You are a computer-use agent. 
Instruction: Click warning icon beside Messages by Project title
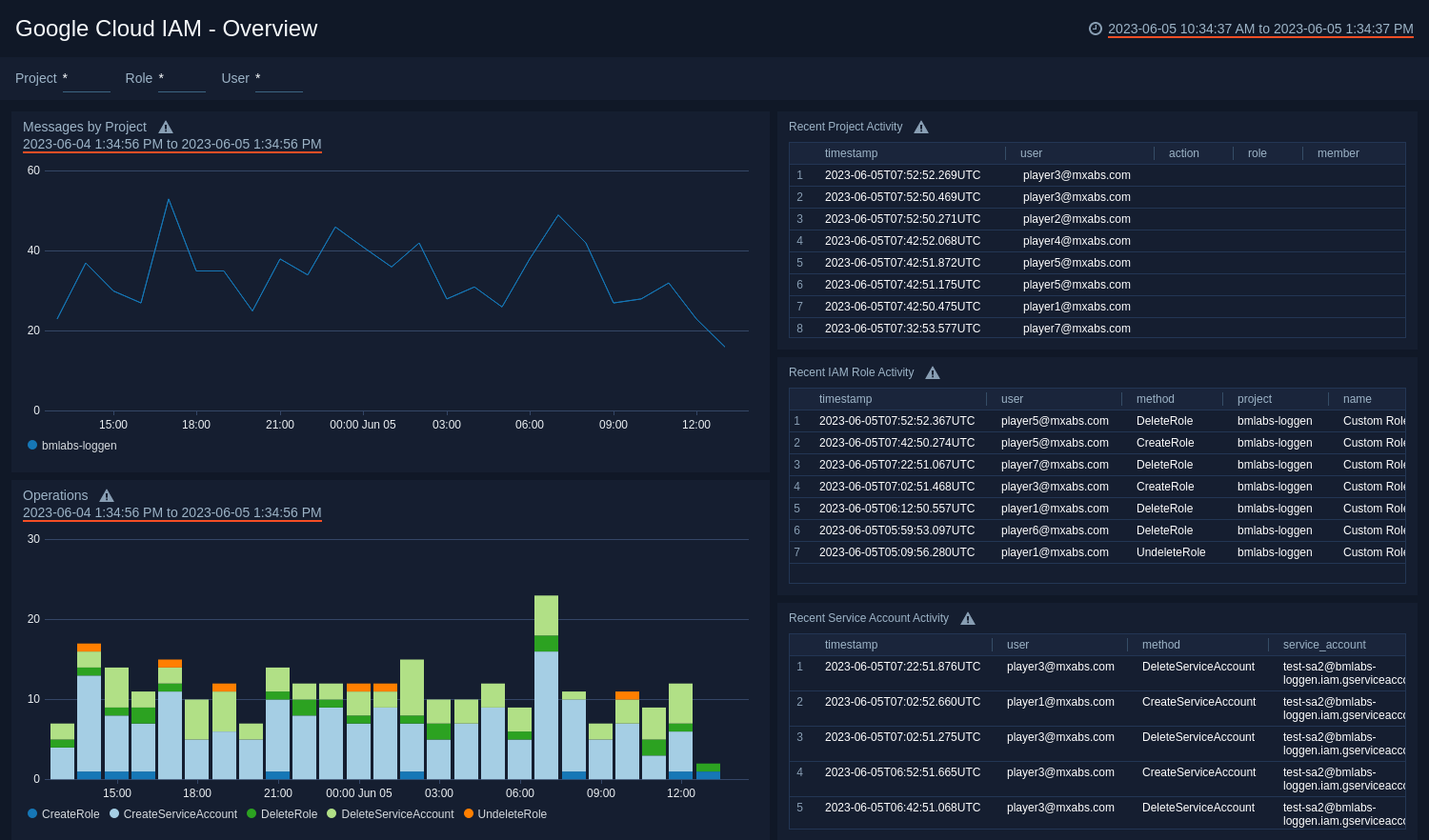pos(165,126)
